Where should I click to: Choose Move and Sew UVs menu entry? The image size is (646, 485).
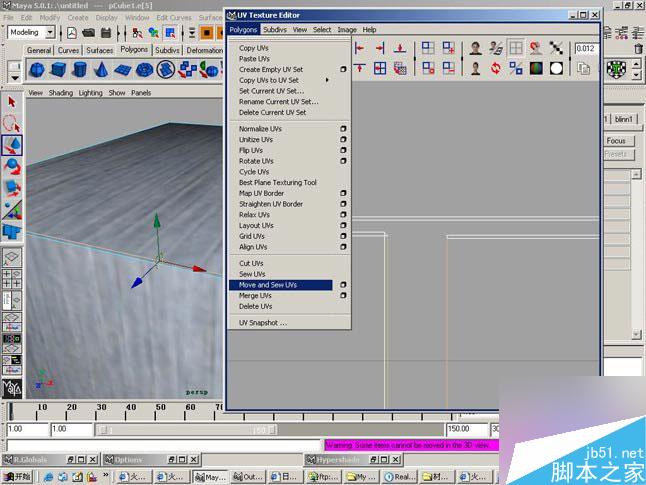(x=268, y=285)
